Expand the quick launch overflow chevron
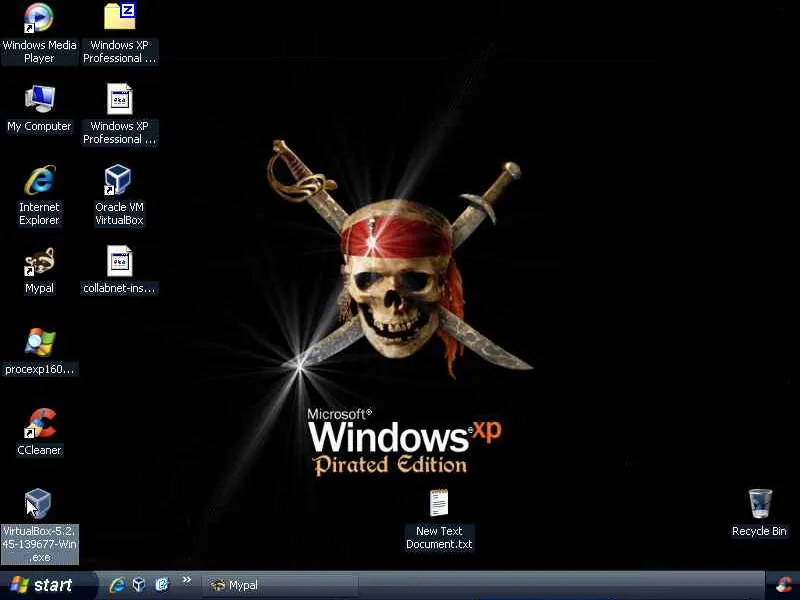Screen dimensions: 800x600 (187, 580)
